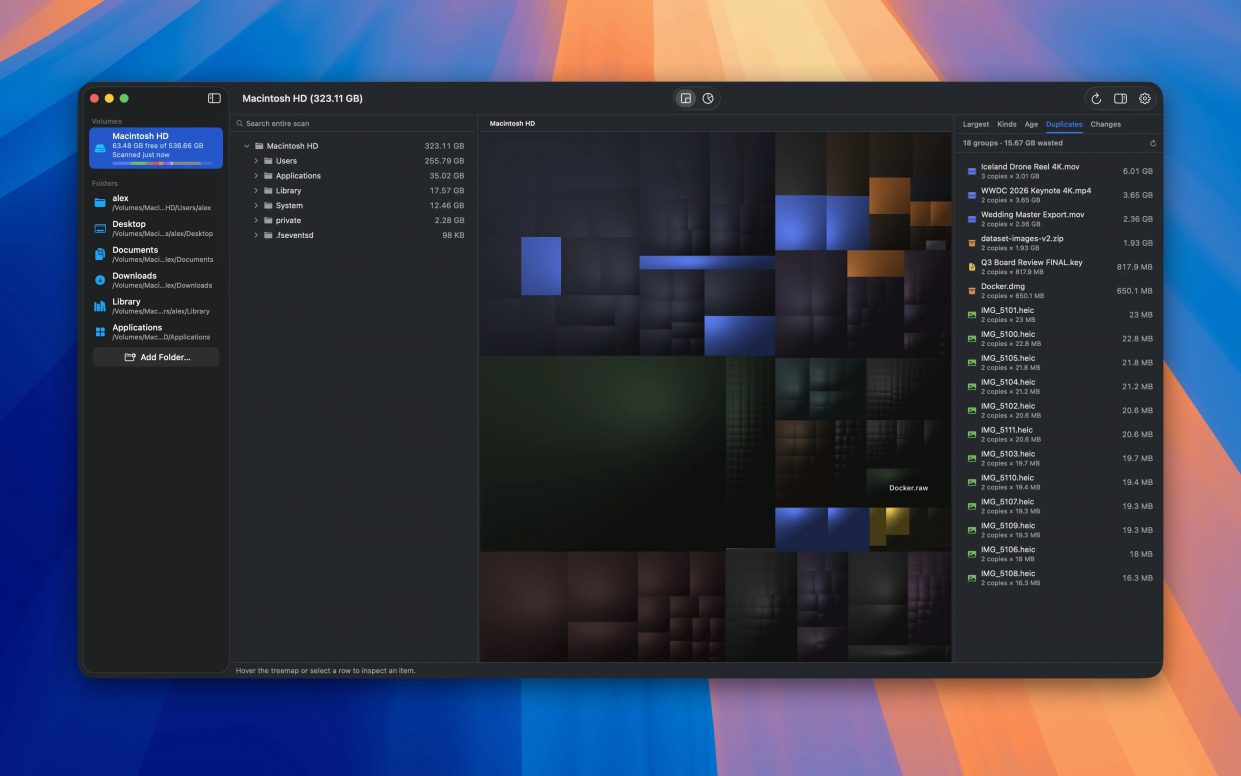Switch to treemap view mode

point(685,98)
